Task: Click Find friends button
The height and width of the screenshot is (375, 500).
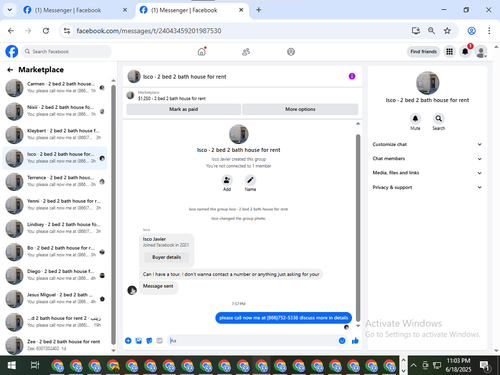Action: (423, 52)
